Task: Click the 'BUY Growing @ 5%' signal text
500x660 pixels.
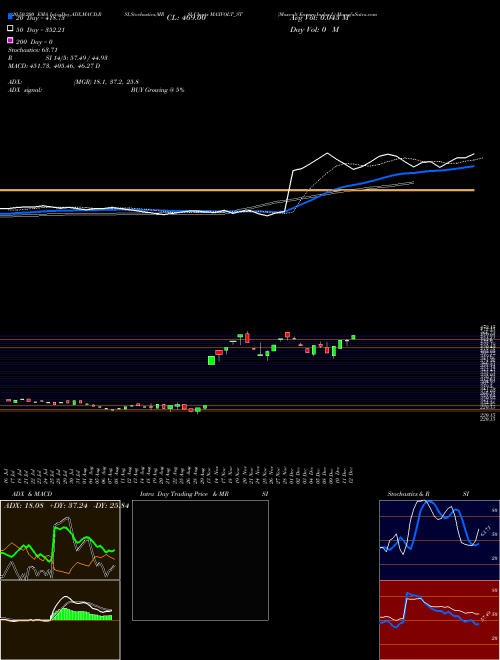Action: pos(157,90)
